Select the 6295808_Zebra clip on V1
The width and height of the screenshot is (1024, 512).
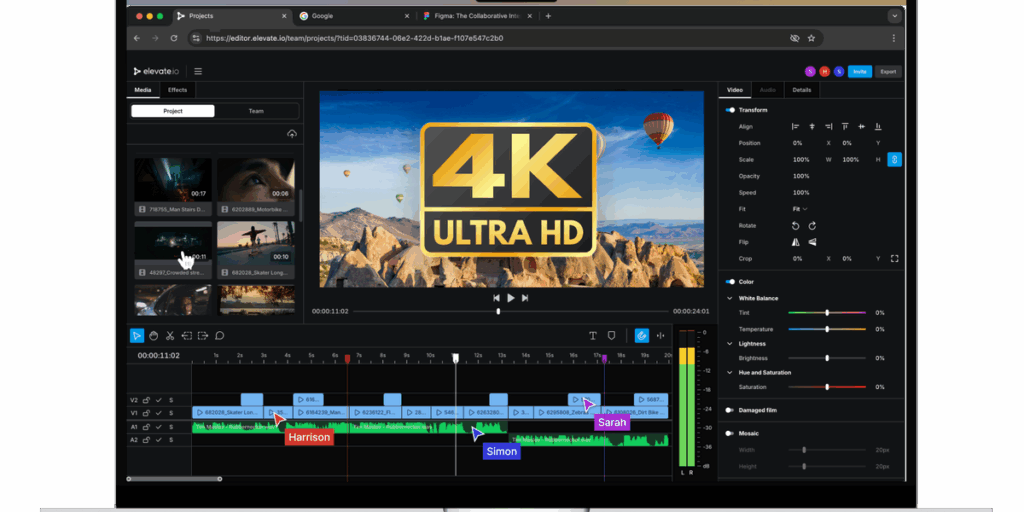tap(568, 413)
